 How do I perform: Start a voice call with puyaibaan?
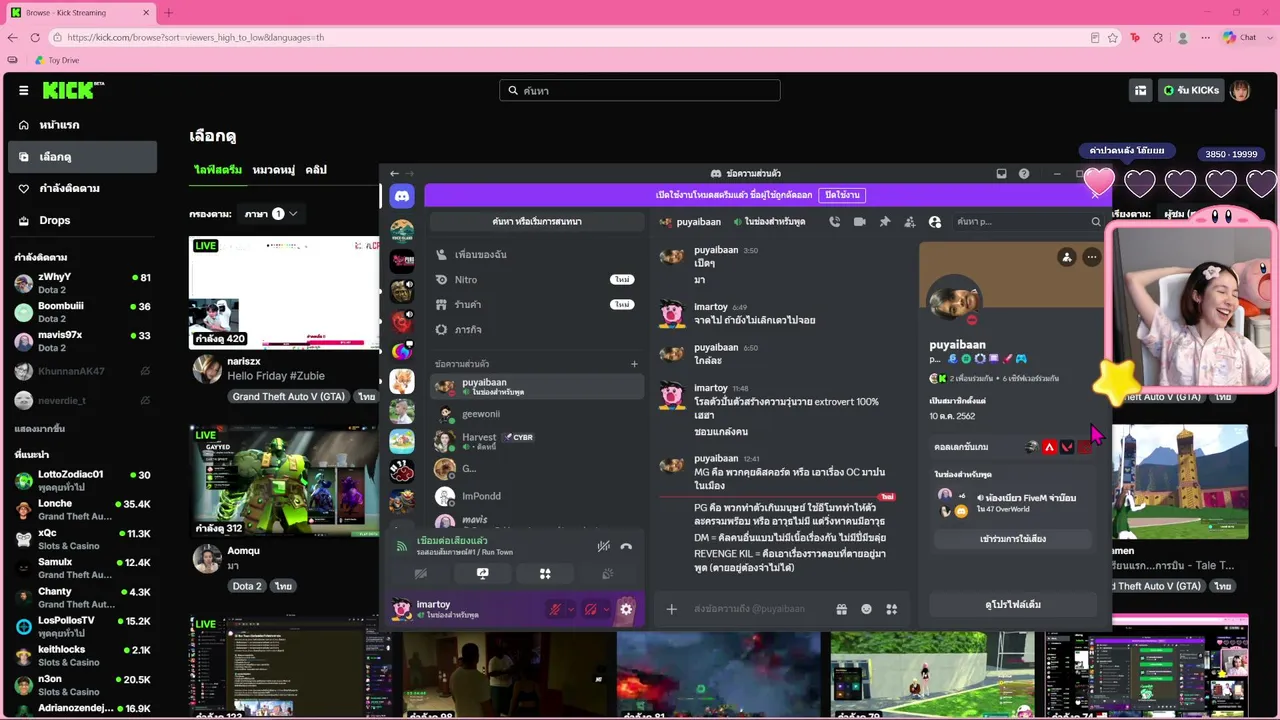coord(835,221)
